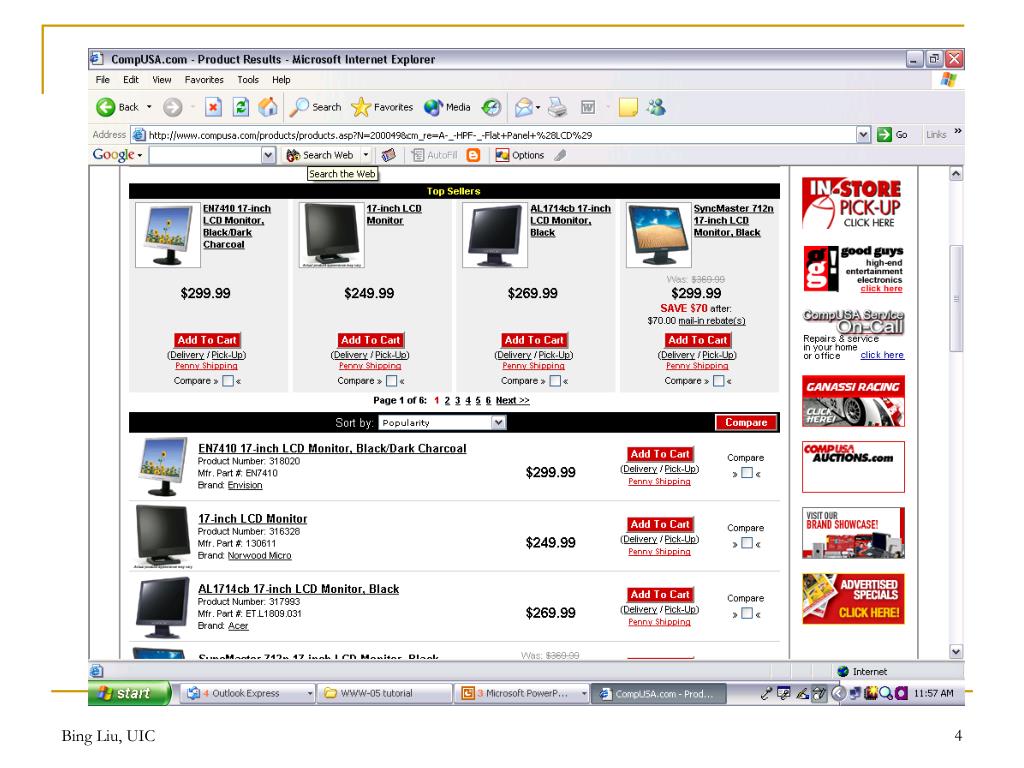
Task: Click in the Google toolbar search field
Action: pos(206,155)
